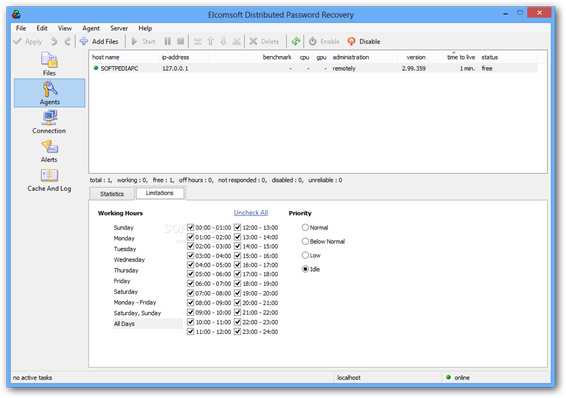The height and width of the screenshot is (398, 566).
Task: Click the Undo arrow in toolbar
Action: (x=54, y=41)
